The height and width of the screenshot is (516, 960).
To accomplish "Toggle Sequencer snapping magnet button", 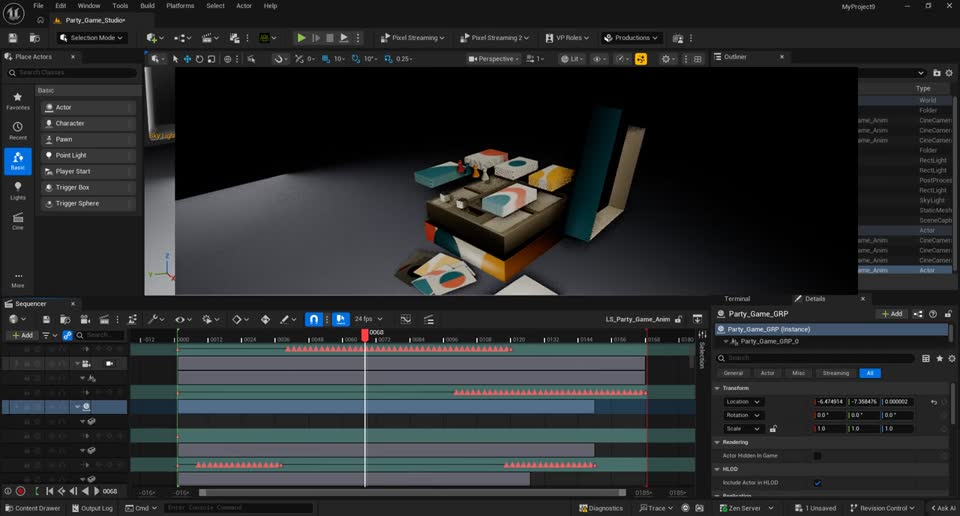I will click(313, 319).
